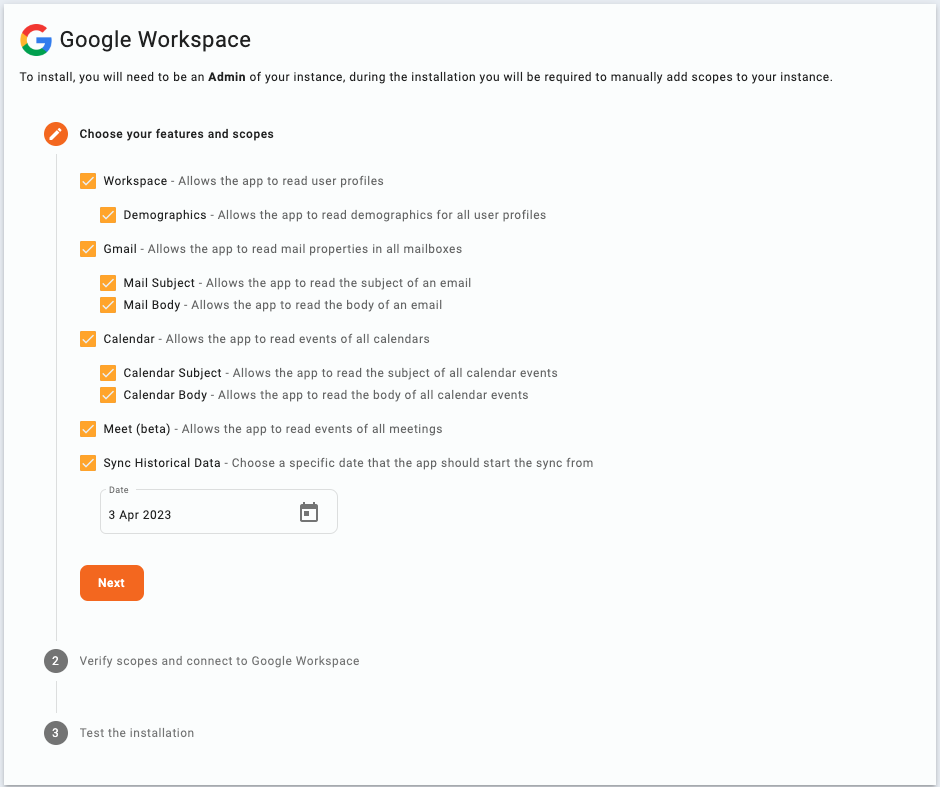This screenshot has width=940, height=787.
Task: Uncheck the Workspace checkbox
Action: pos(88,181)
